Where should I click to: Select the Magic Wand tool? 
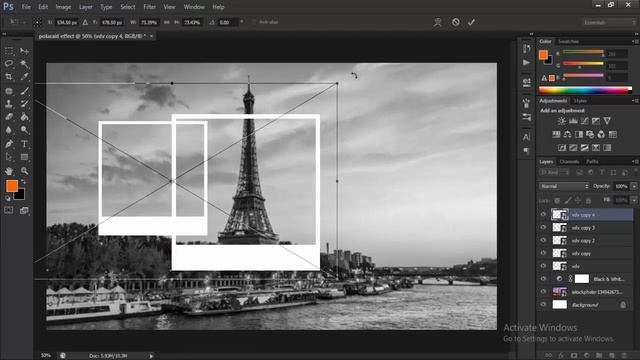pos(24,64)
